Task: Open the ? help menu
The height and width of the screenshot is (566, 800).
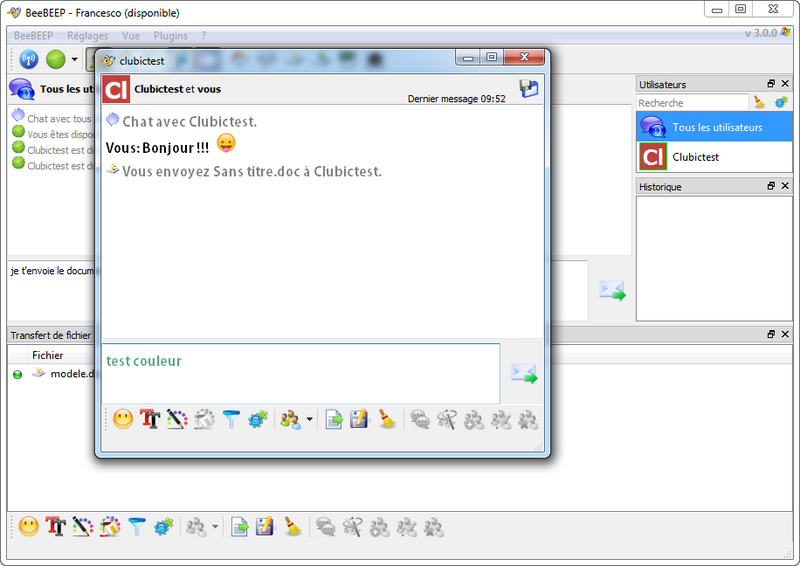Action: [204, 36]
